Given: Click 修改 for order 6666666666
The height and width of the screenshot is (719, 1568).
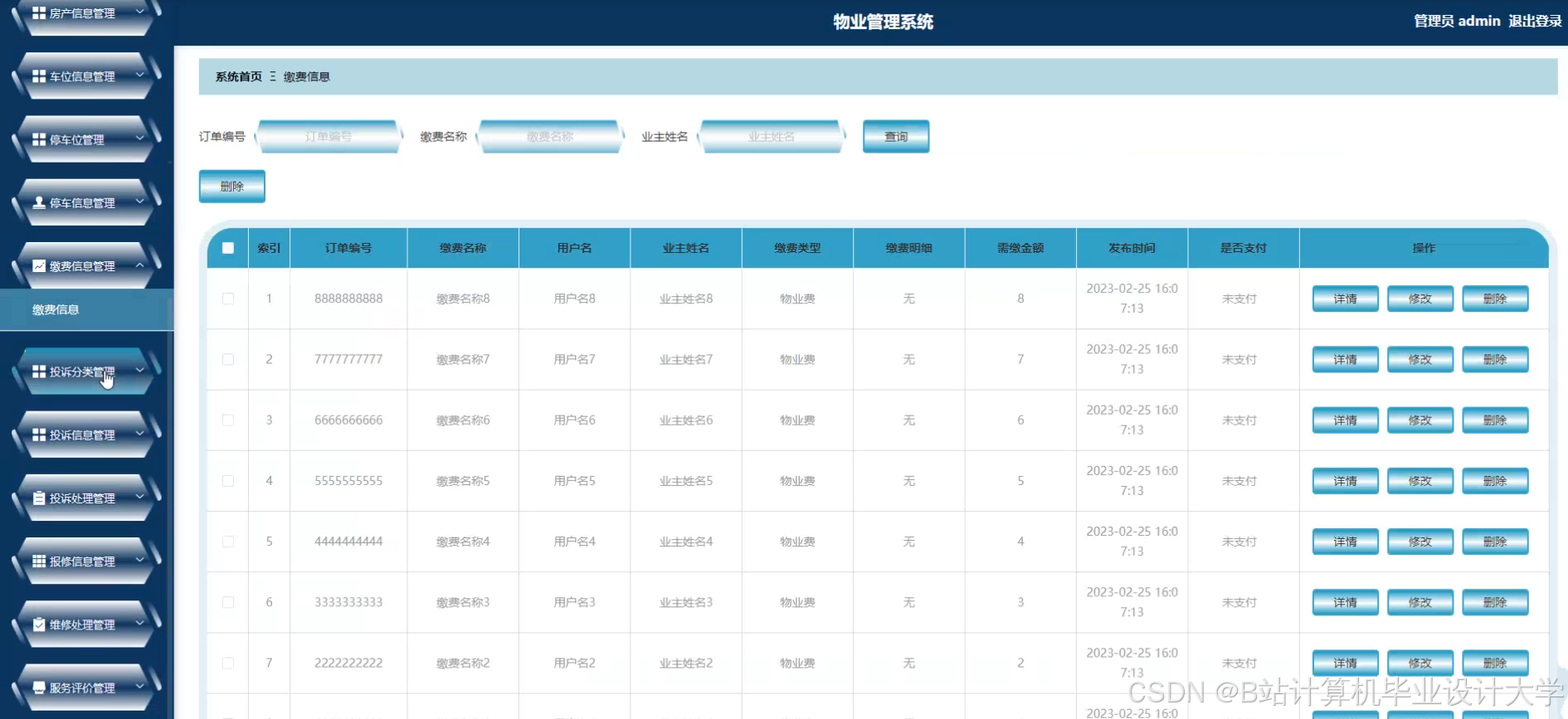Looking at the screenshot, I should tap(1420, 420).
